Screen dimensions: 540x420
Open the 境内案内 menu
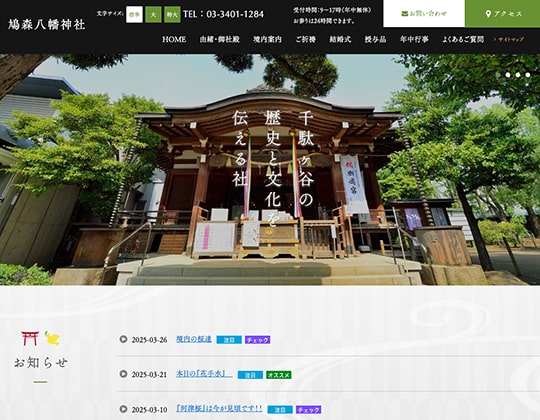pos(268,39)
